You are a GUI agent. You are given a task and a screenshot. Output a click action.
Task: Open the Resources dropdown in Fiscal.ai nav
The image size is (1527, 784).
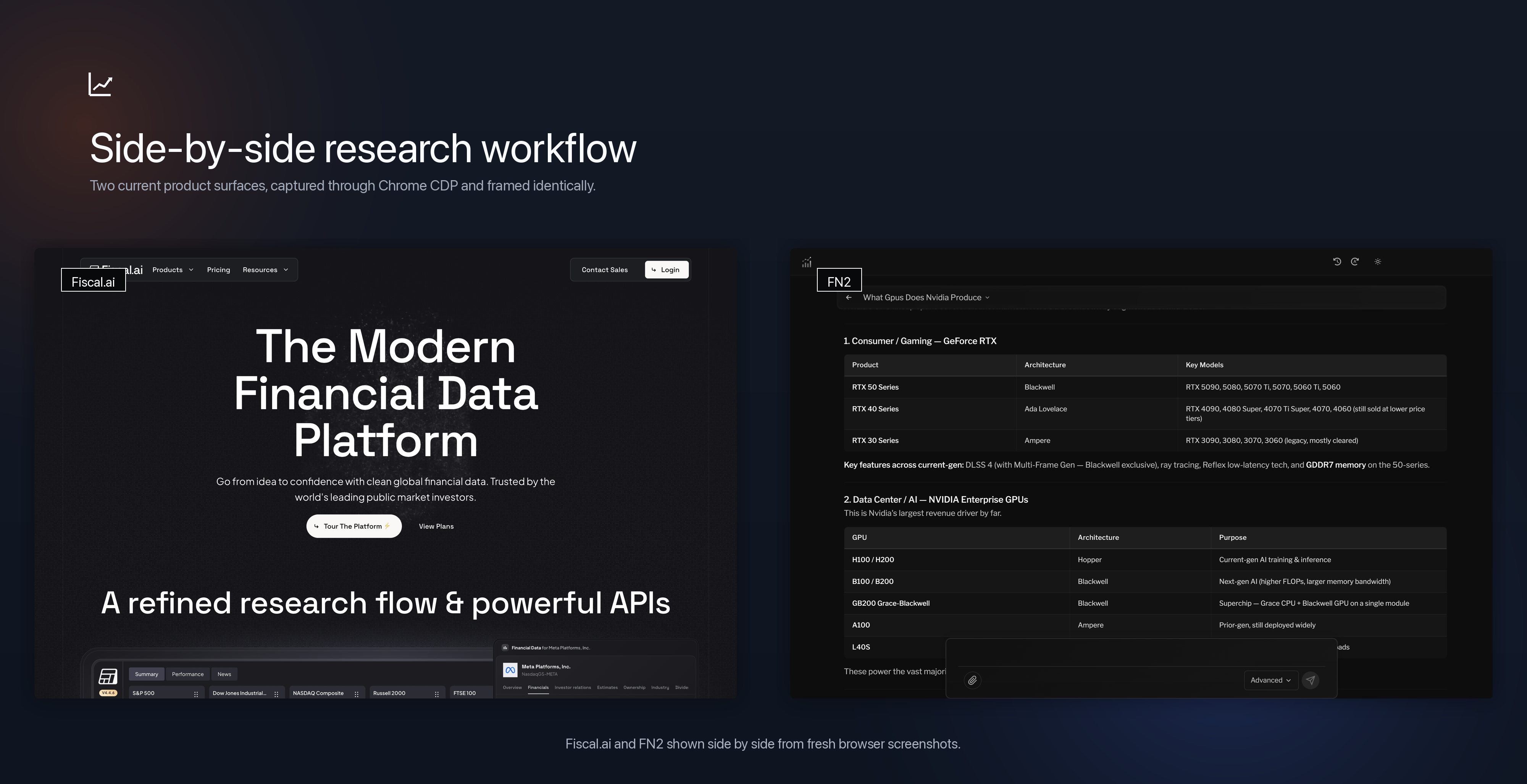pyautogui.click(x=266, y=269)
